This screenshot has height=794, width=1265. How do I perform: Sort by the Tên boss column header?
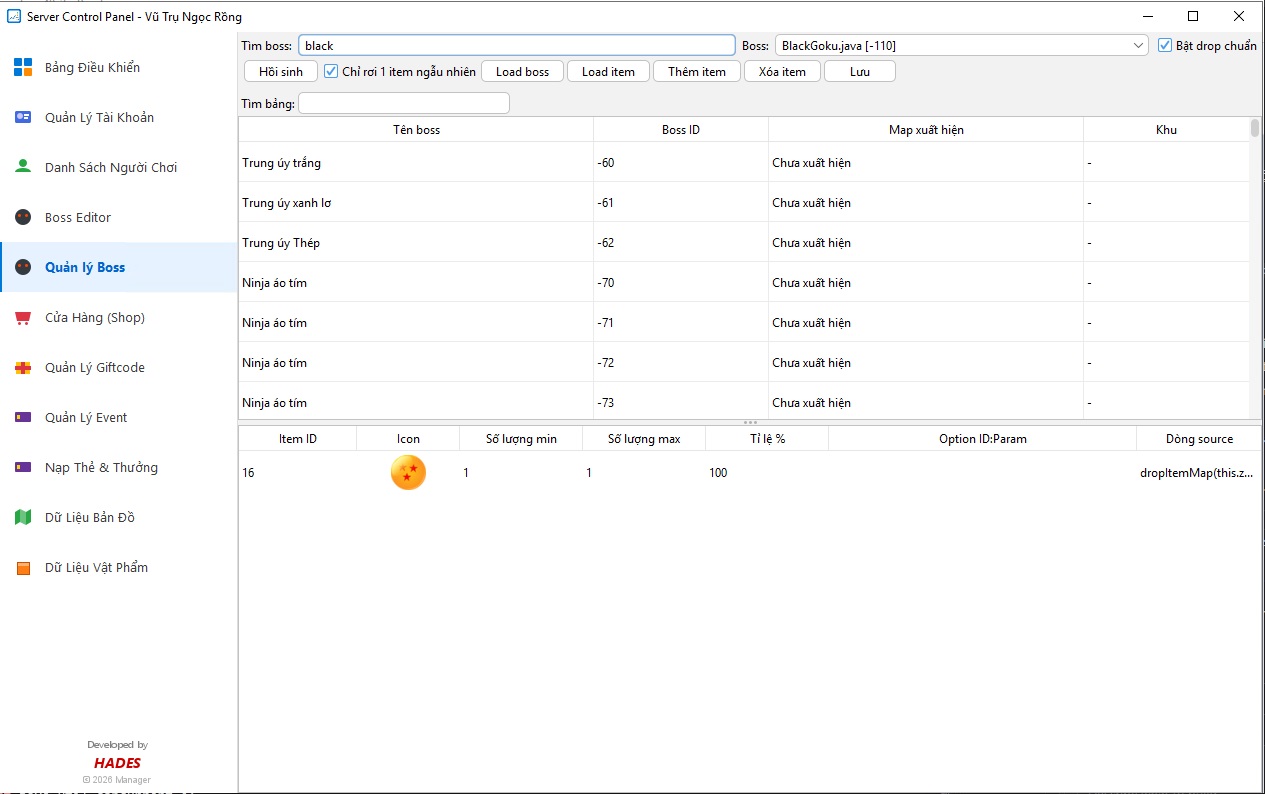[416, 129]
